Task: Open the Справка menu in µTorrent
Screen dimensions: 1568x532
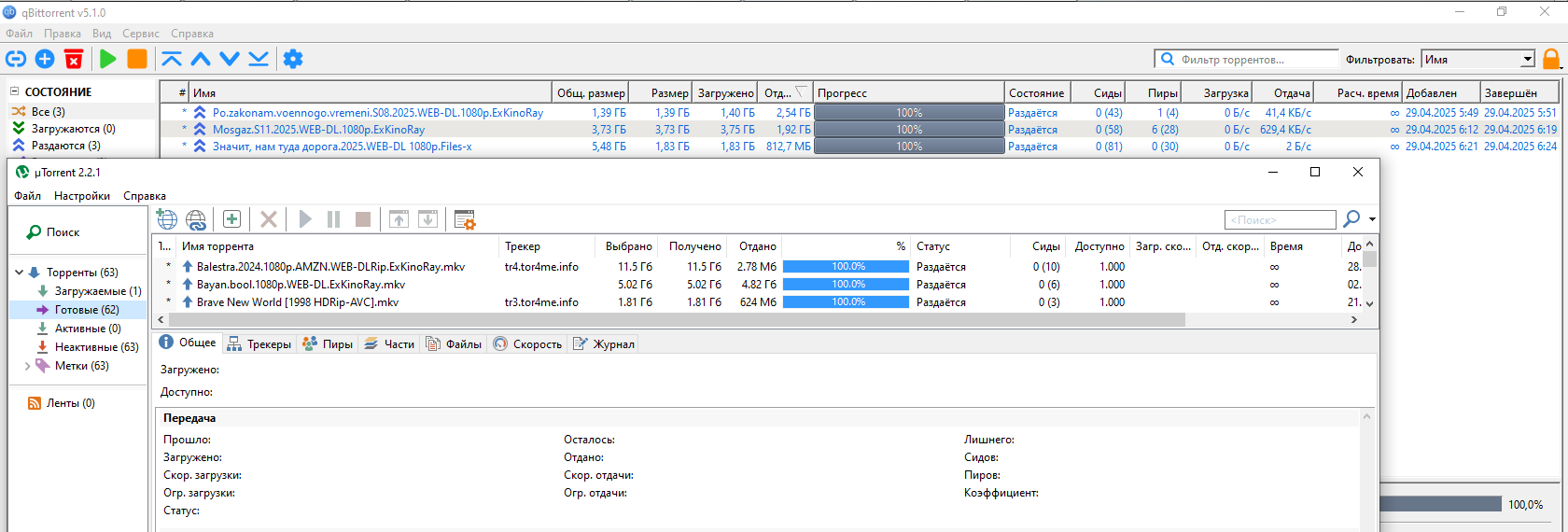Action: [x=145, y=196]
